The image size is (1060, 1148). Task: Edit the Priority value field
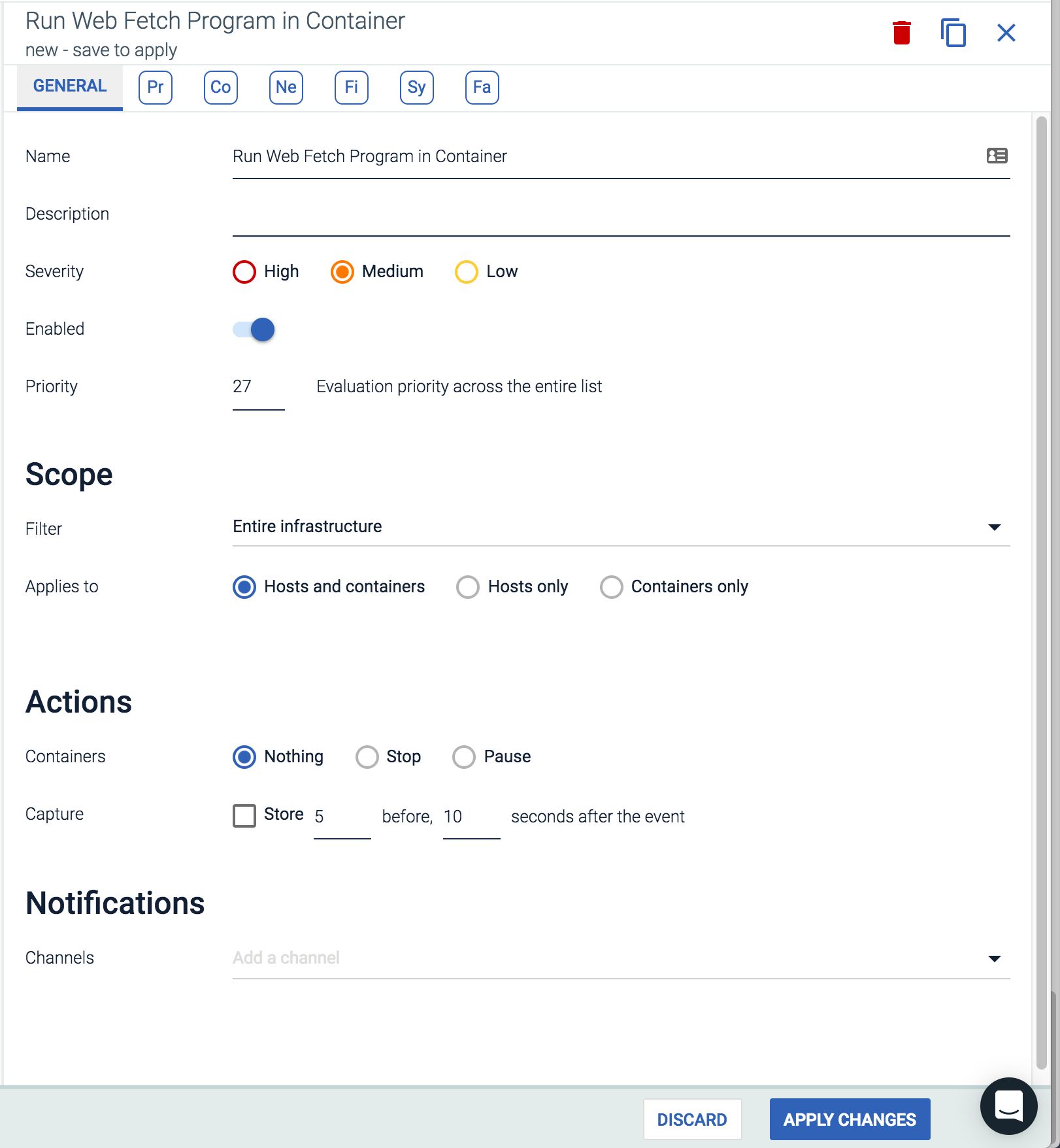[x=259, y=388]
